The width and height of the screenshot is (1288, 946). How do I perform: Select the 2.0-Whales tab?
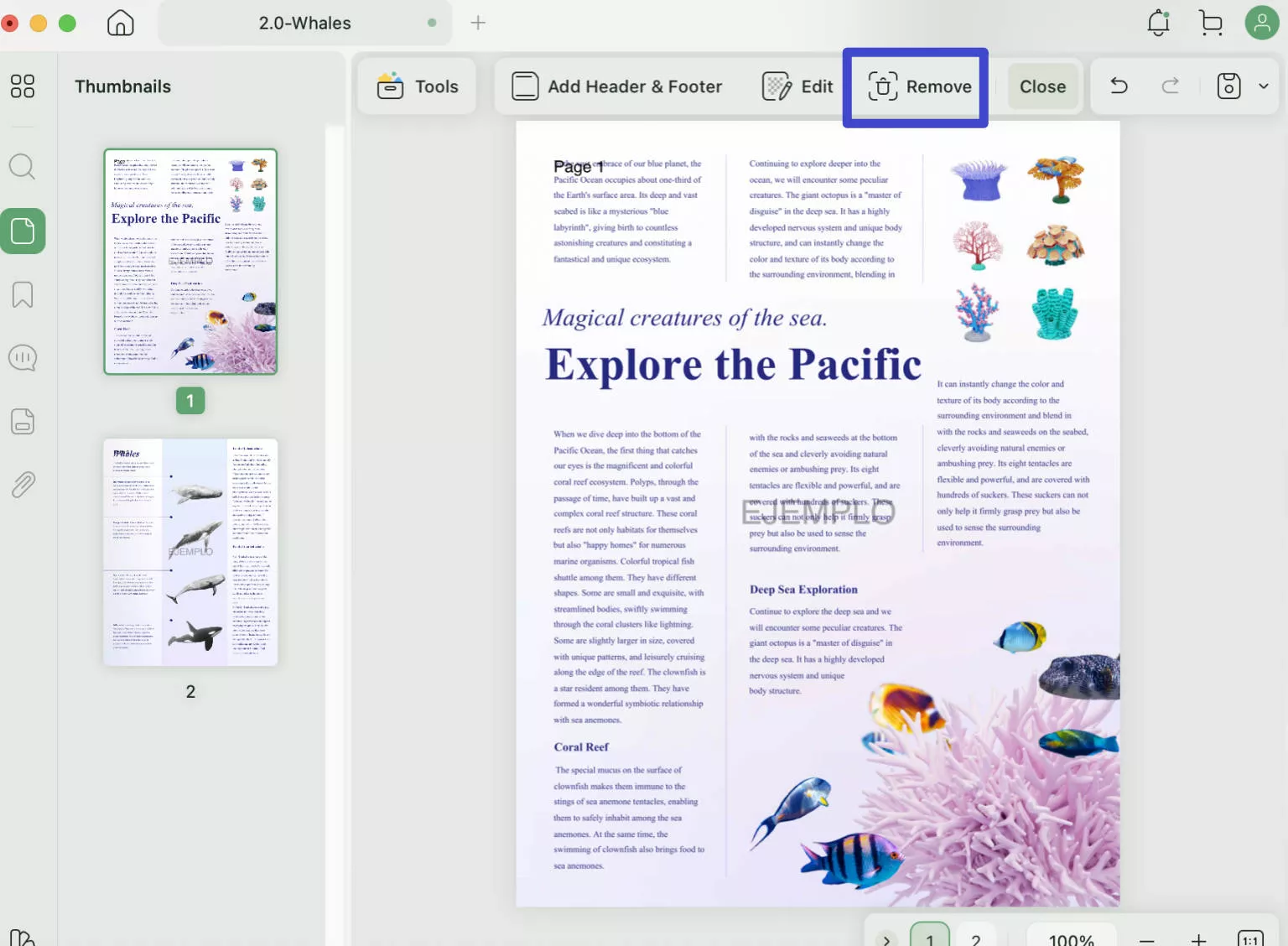pos(305,23)
